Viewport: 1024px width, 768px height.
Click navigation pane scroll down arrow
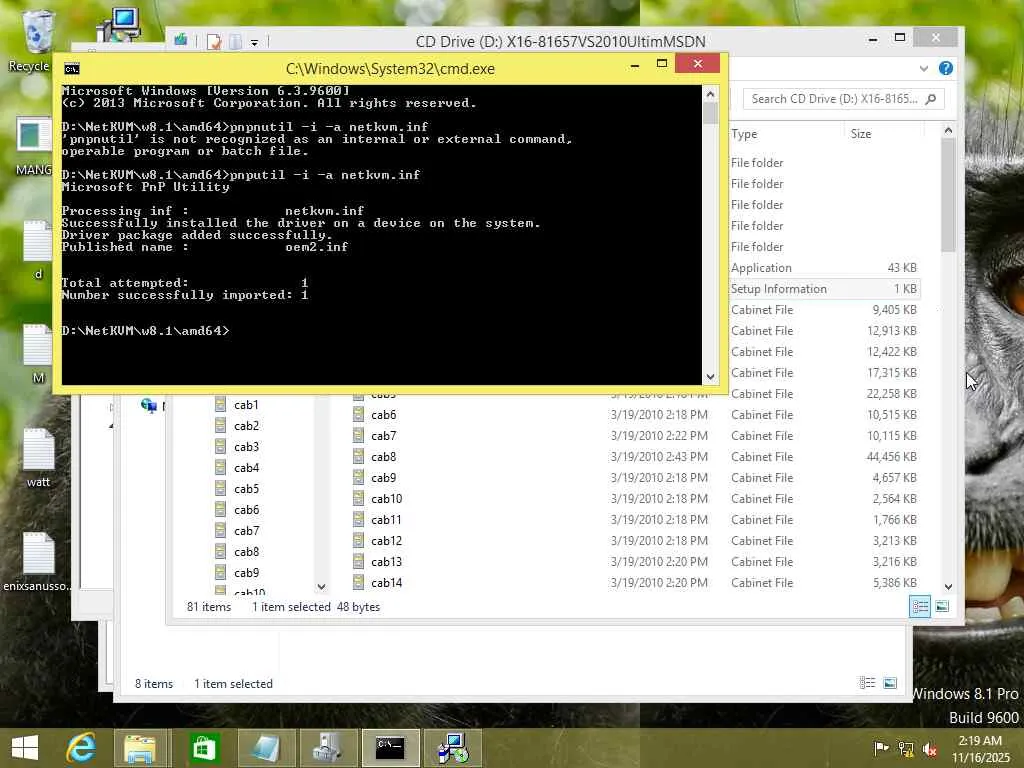pyautogui.click(x=321, y=586)
